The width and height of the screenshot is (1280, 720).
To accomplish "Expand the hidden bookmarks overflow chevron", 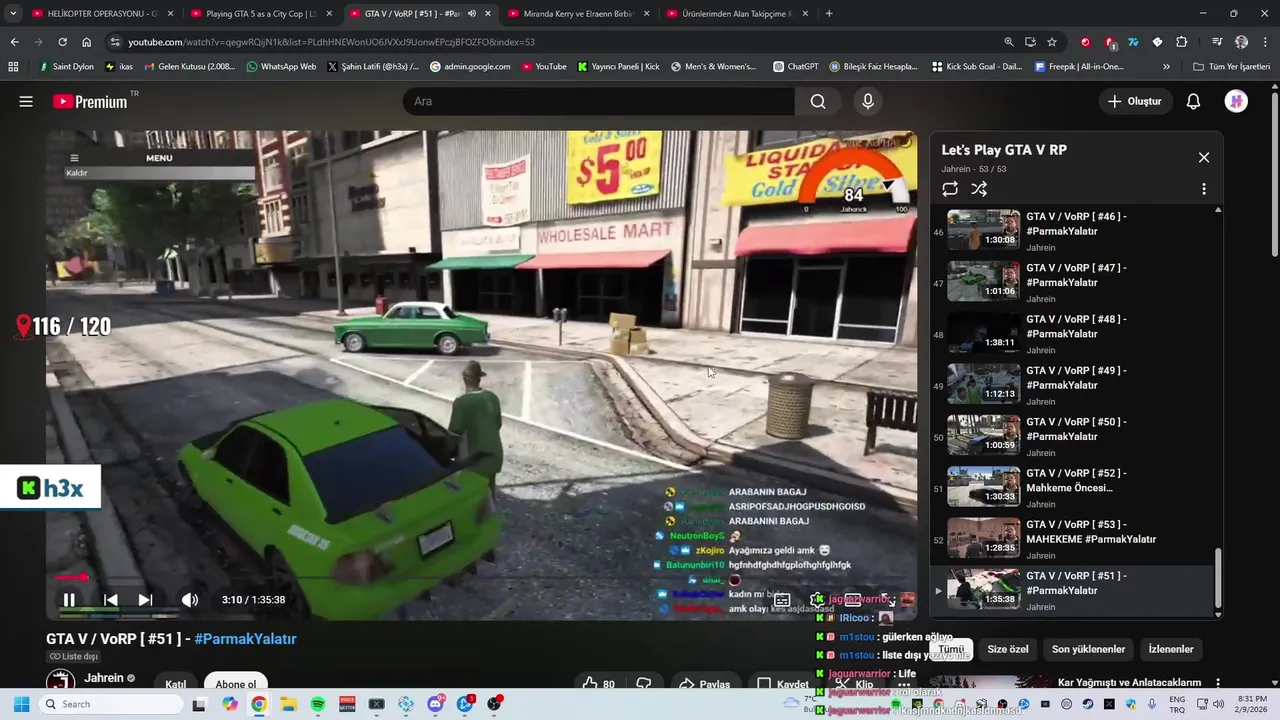I will click(x=1166, y=67).
